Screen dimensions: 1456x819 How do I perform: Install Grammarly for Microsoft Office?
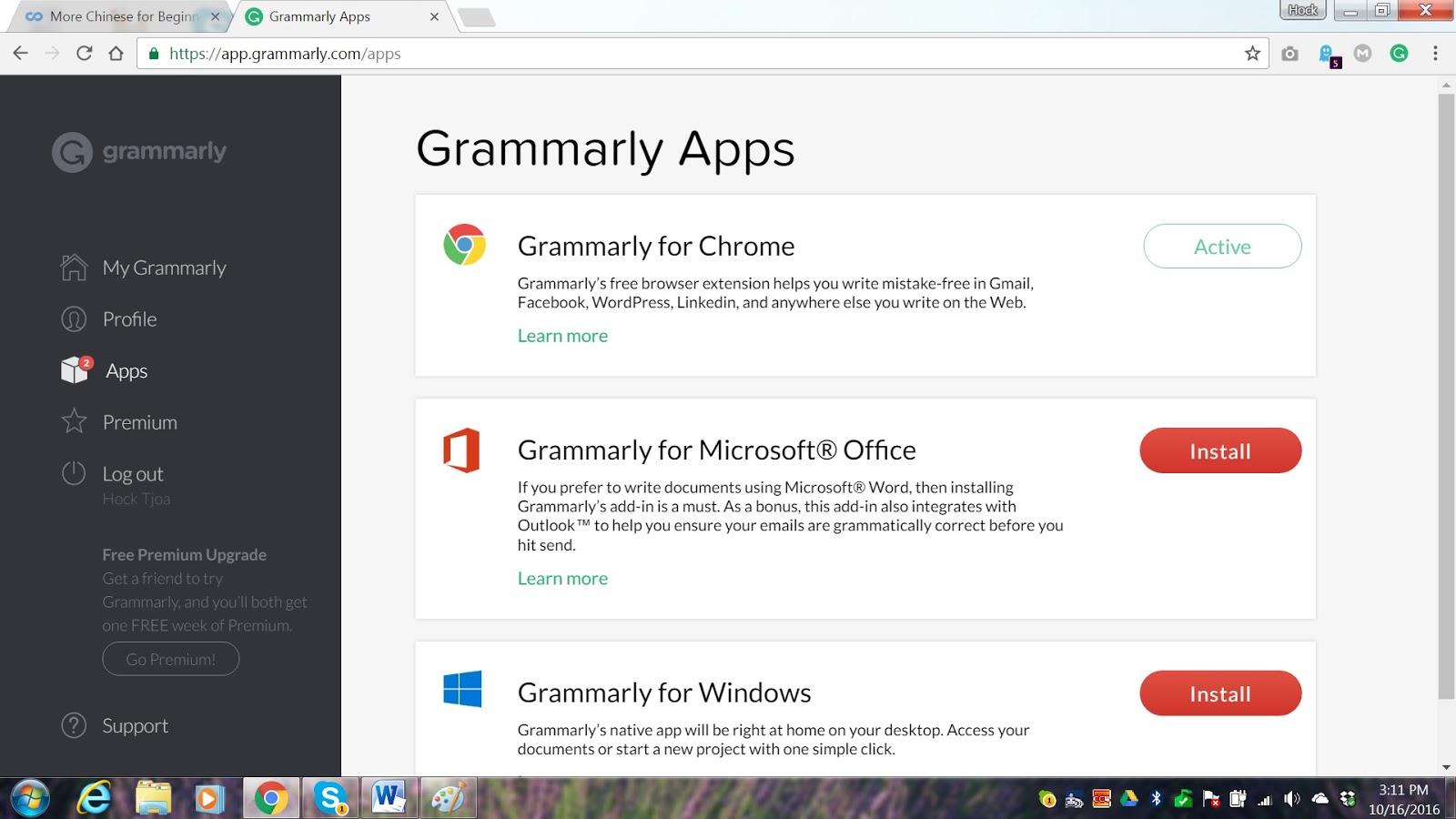[1220, 450]
